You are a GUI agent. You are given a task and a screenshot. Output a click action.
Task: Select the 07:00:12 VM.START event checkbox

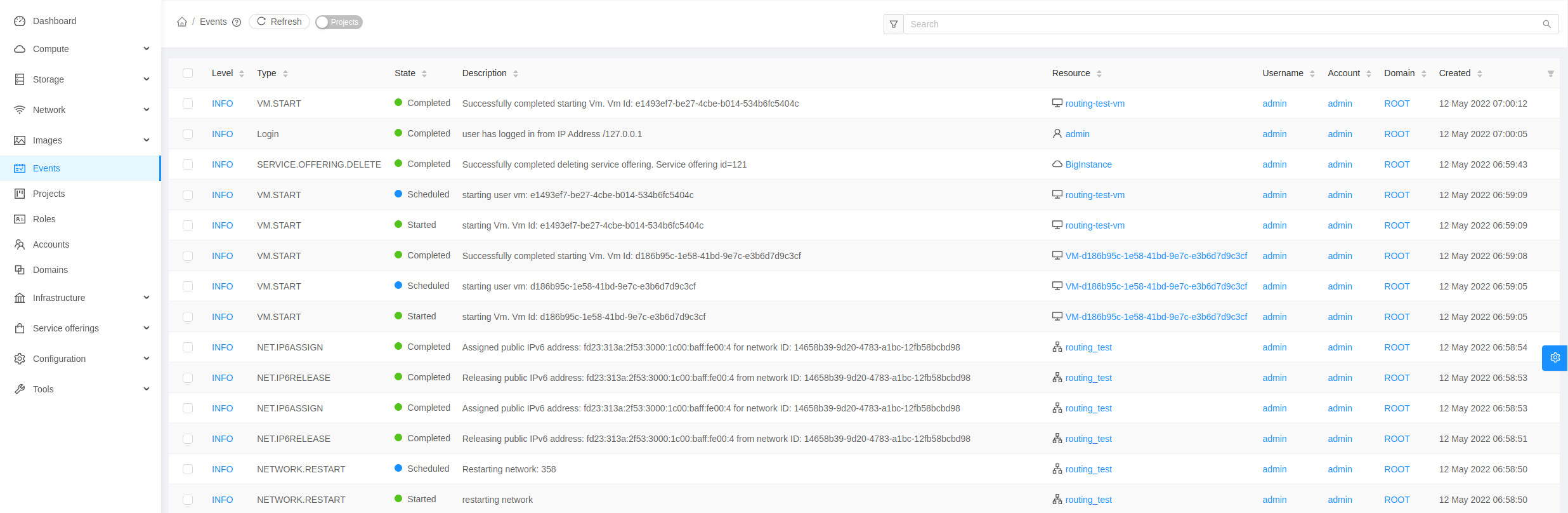188,103
